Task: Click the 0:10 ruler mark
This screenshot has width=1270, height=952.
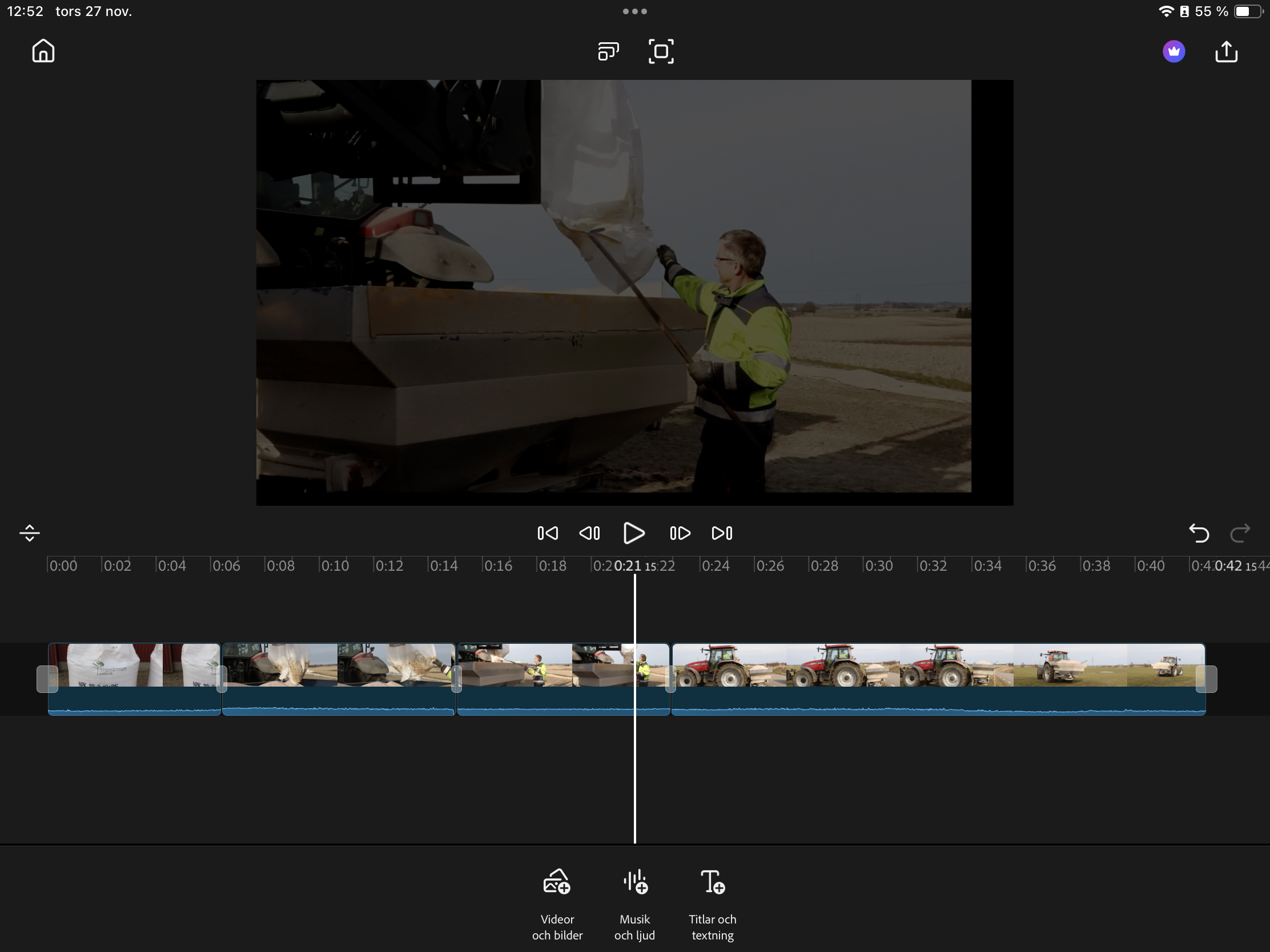Action: coord(334,566)
